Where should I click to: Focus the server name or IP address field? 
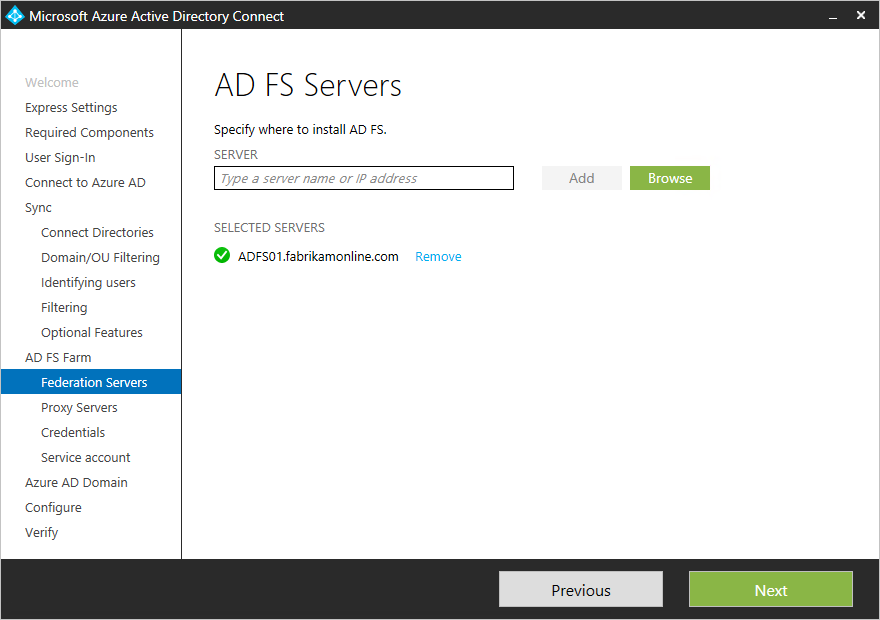364,178
